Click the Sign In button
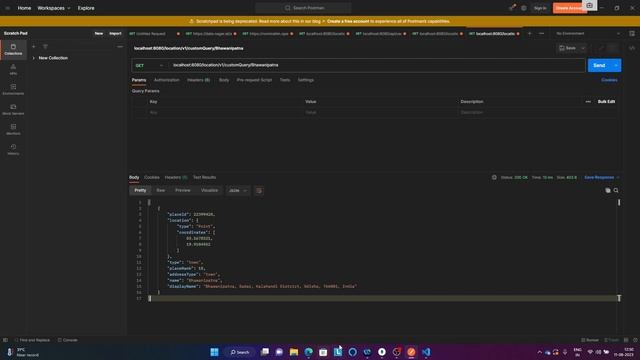Screen dimensions: 640x360 click(x=540, y=8)
